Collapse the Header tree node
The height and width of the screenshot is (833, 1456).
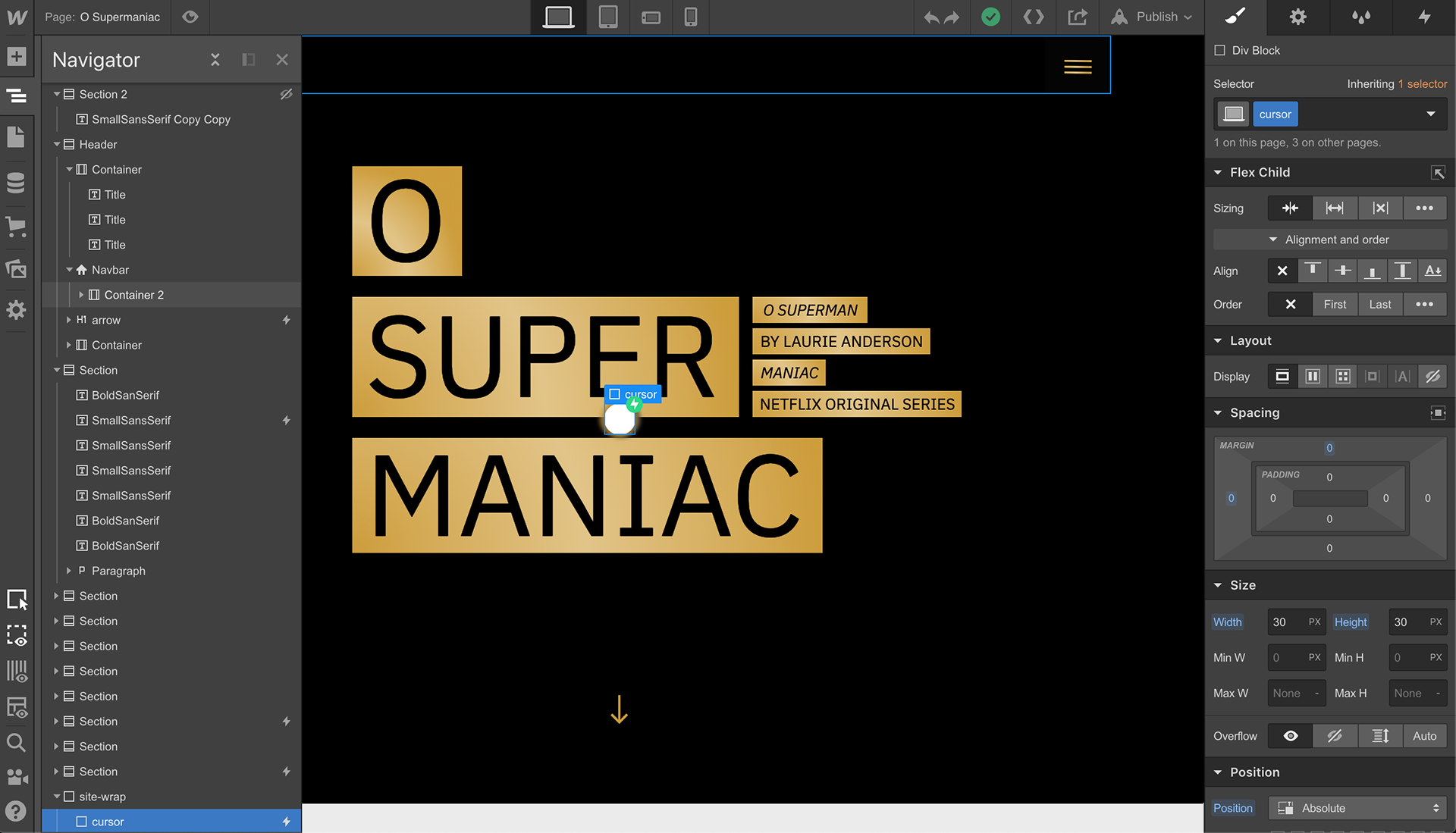pyautogui.click(x=56, y=144)
